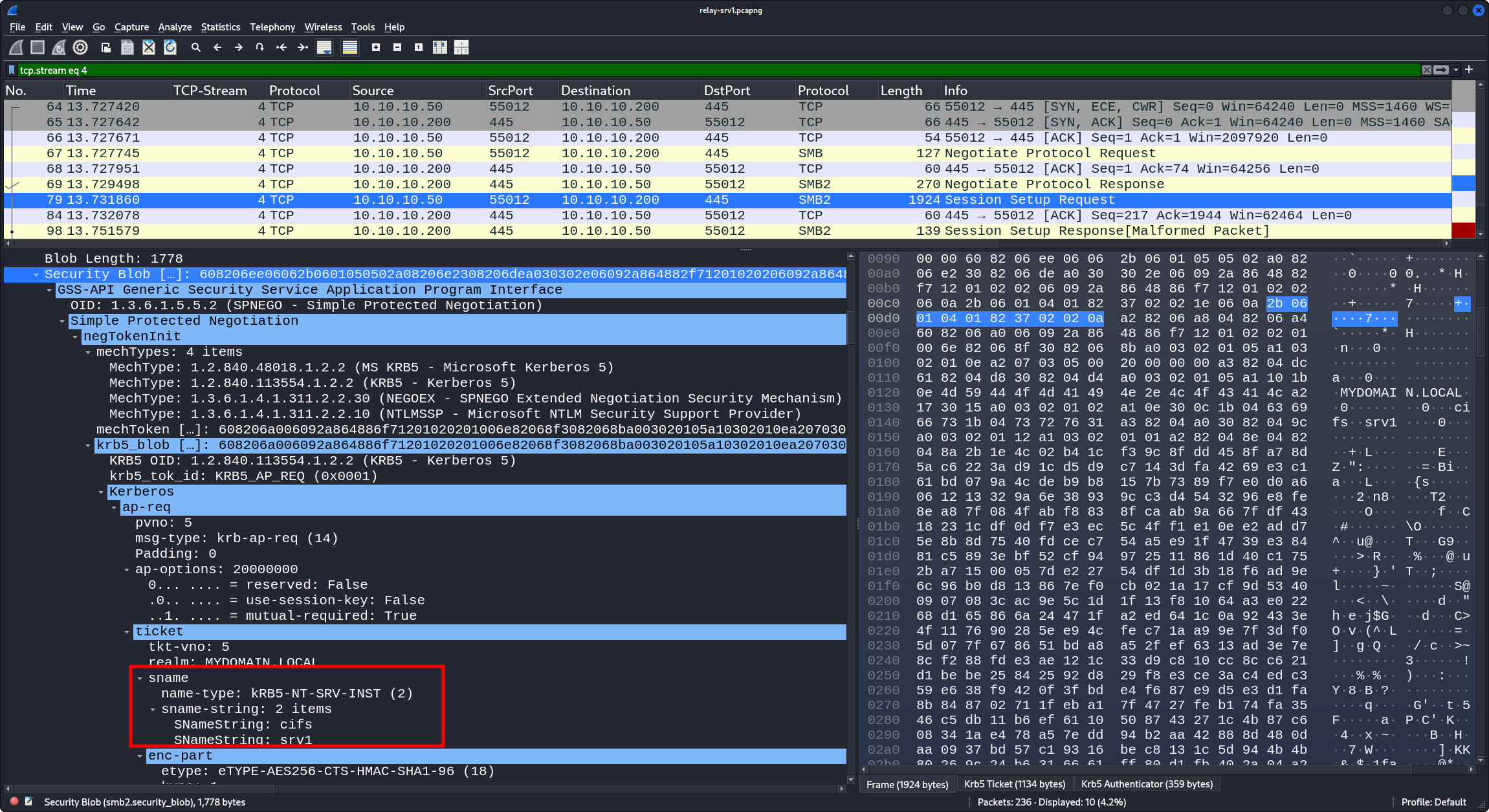
Task: Open display filter bookmarks
Action: (x=12, y=70)
